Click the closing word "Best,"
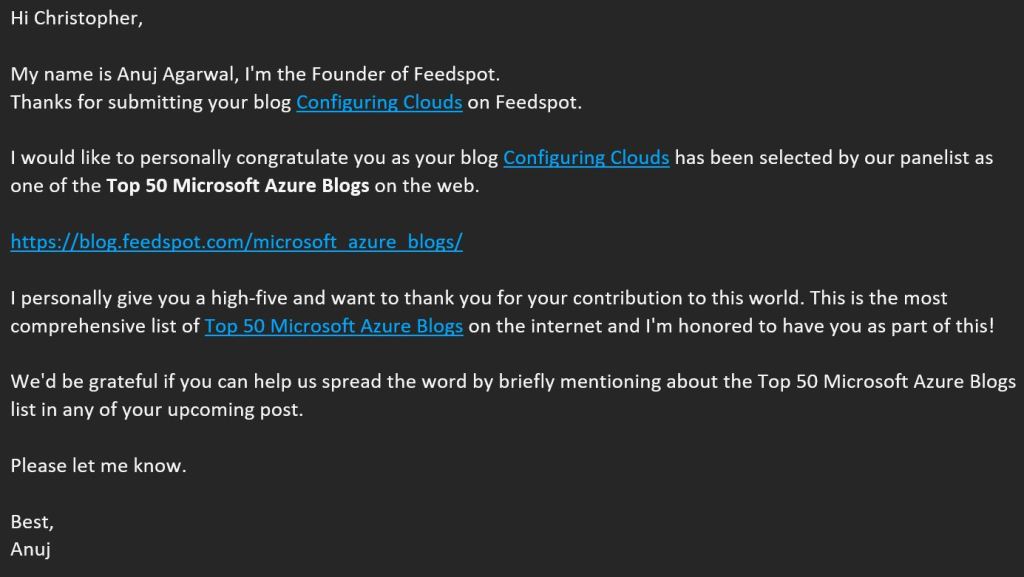The height and width of the screenshot is (577, 1024). [32, 522]
